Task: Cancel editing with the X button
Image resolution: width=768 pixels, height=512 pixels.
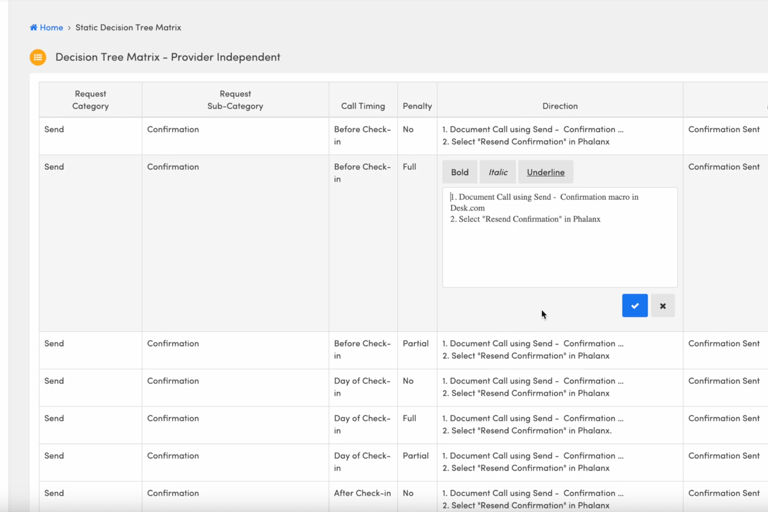Action: coord(662,306)
